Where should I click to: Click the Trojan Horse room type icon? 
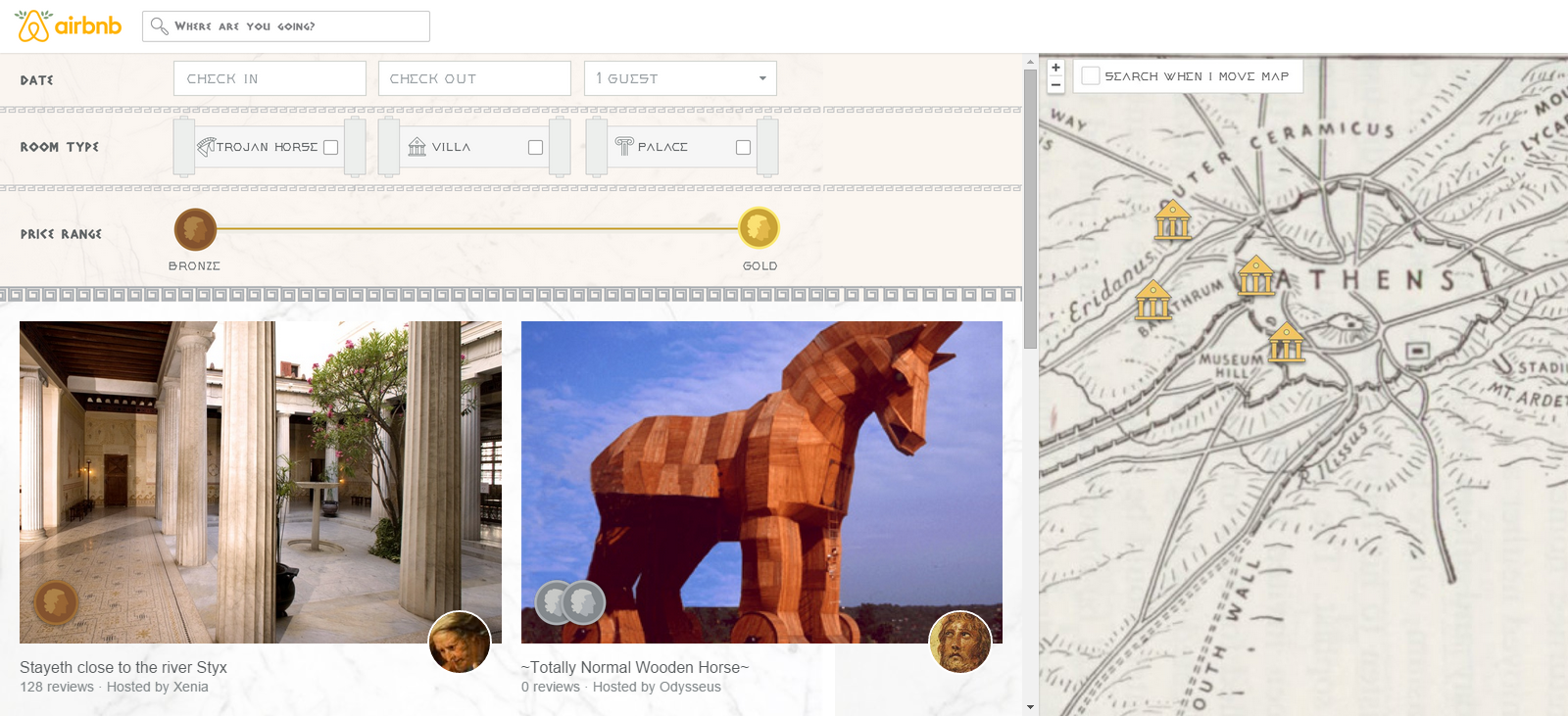(x=206, y=147)
